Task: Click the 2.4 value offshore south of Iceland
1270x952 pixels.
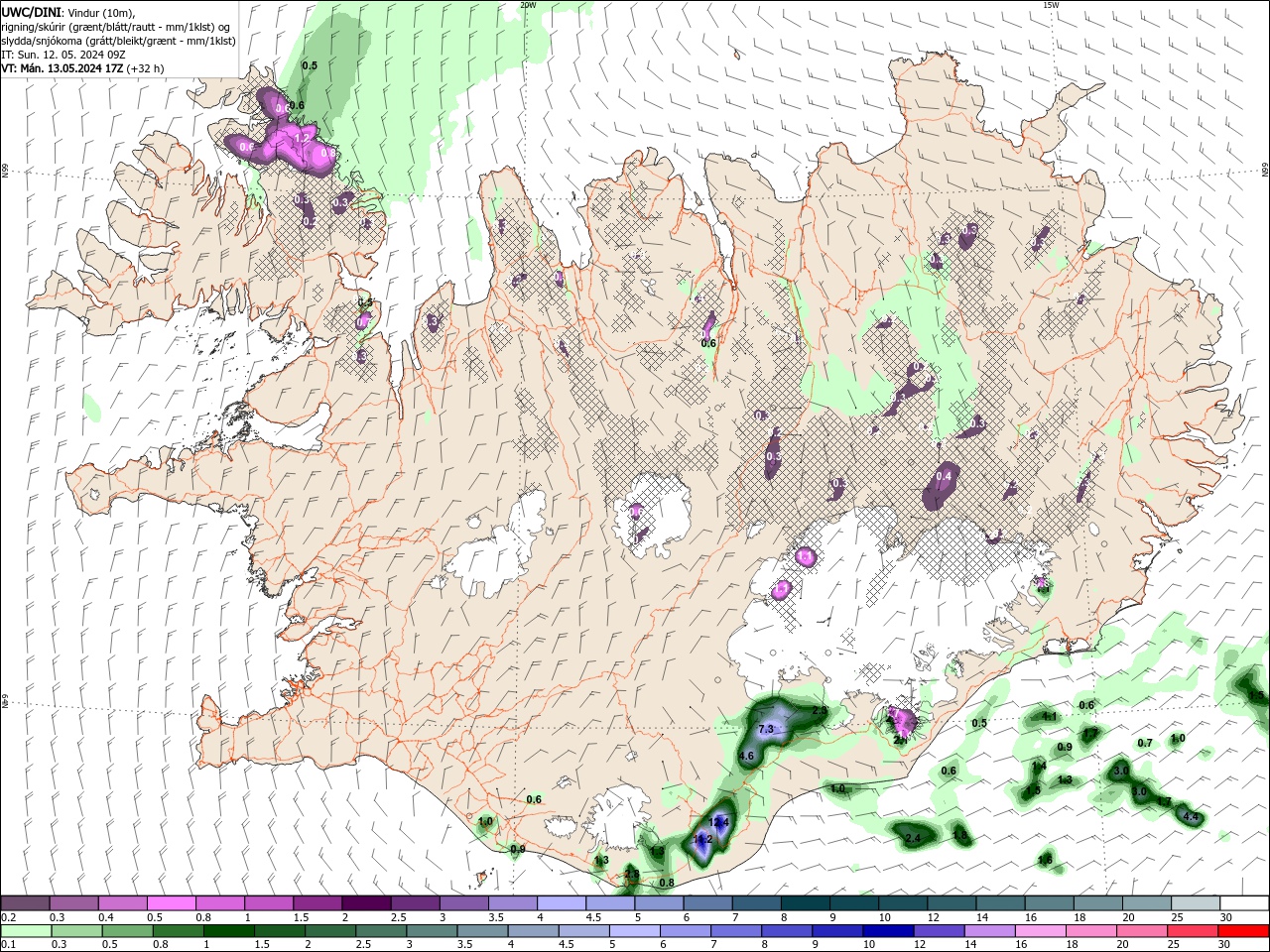Action: tap(913, 839)
